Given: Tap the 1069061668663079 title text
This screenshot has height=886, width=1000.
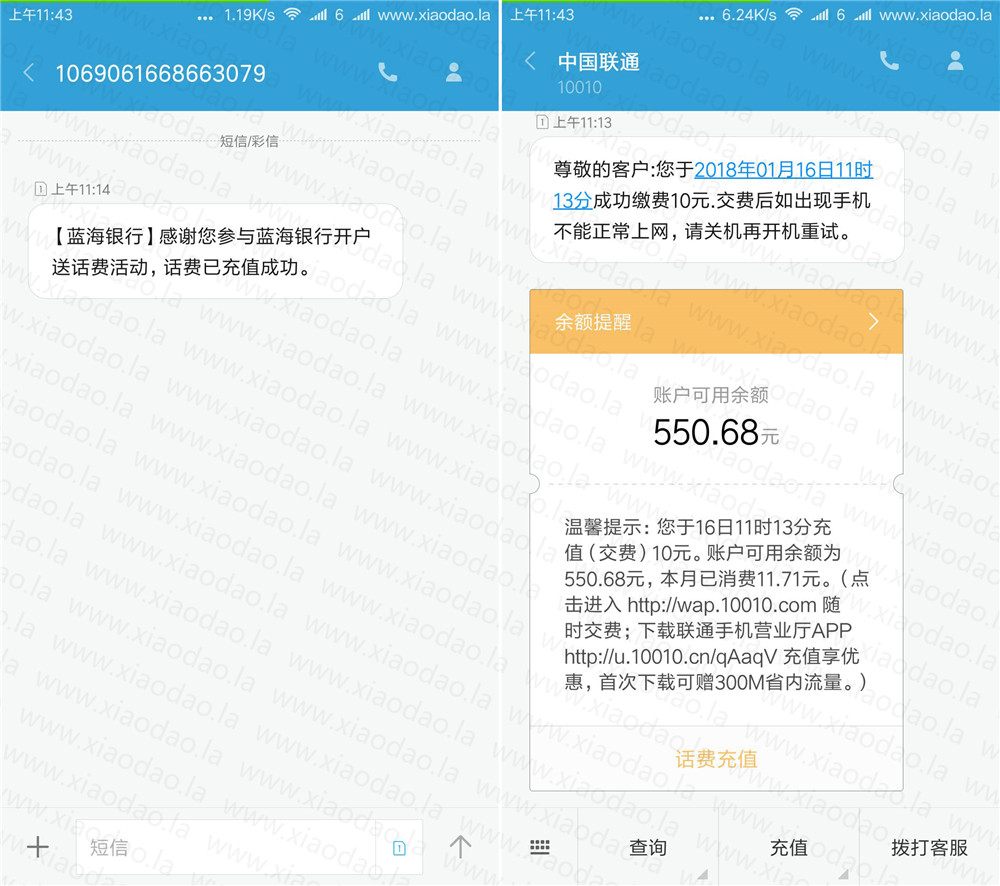Looking at the screenshot, I should coord(161,73).
